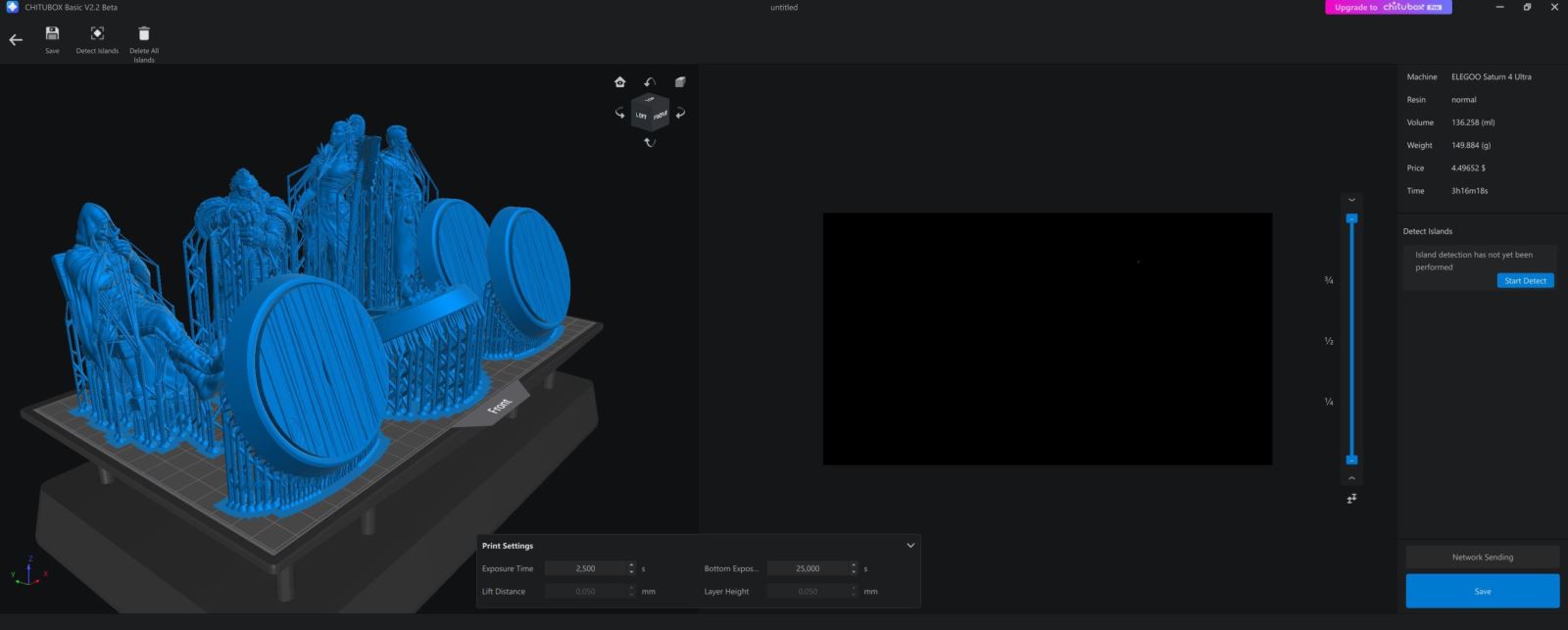
Task: Click the layer slider settings icon
Action: click(x=1351, y=499)
